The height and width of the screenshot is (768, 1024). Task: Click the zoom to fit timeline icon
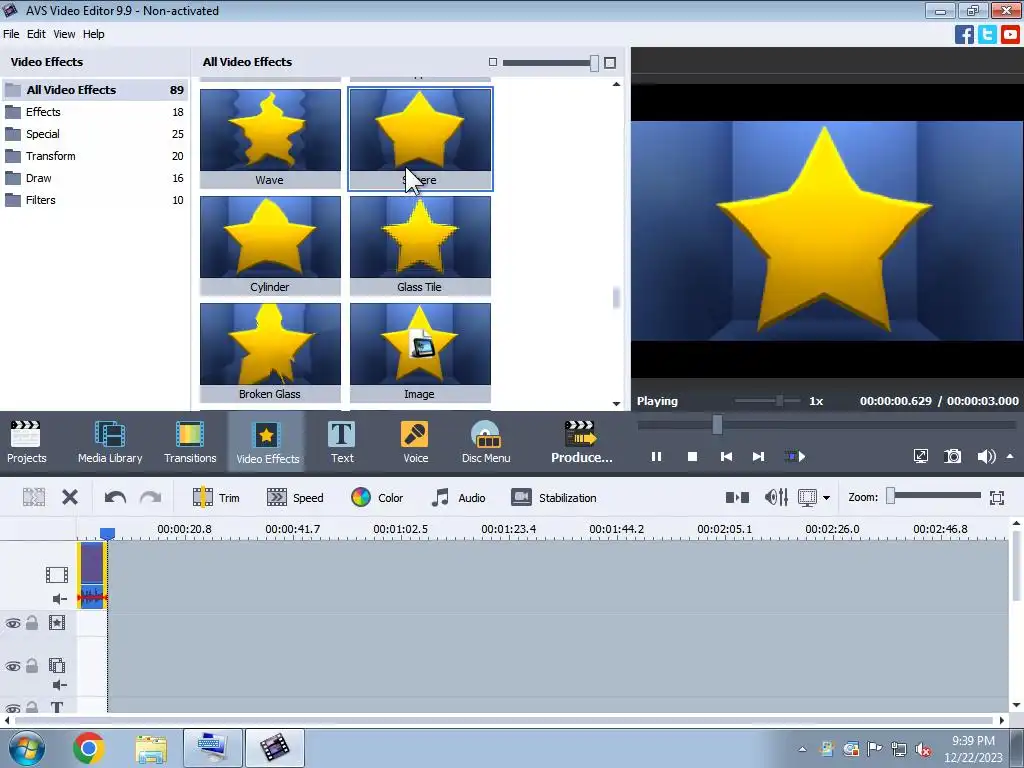[997, 498]
